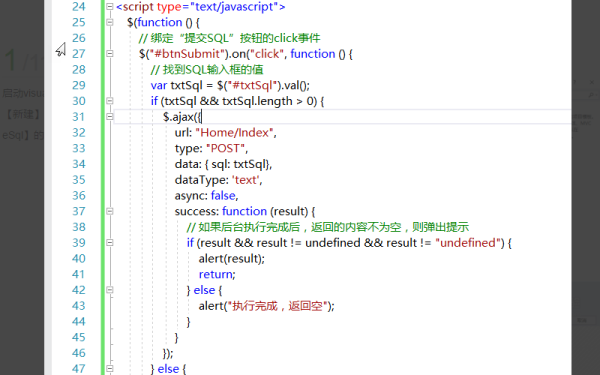The width and height of the screenshot is (600, 375).
Task: Click line number 32 in the gutter
Action: pos(79,133)
